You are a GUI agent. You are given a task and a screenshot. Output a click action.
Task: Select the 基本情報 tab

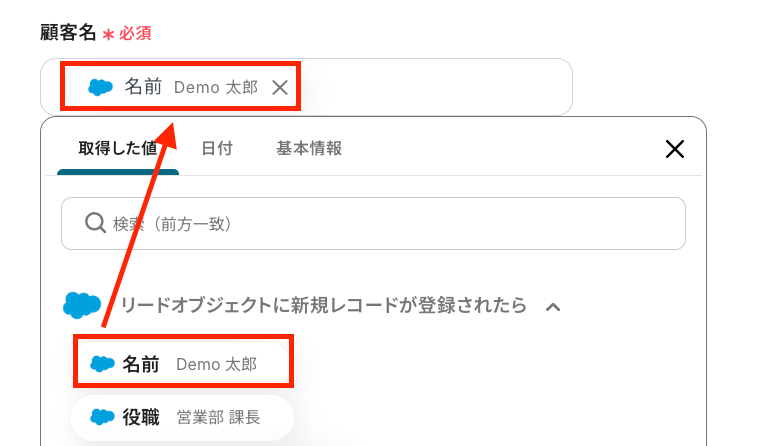[309, 148]
